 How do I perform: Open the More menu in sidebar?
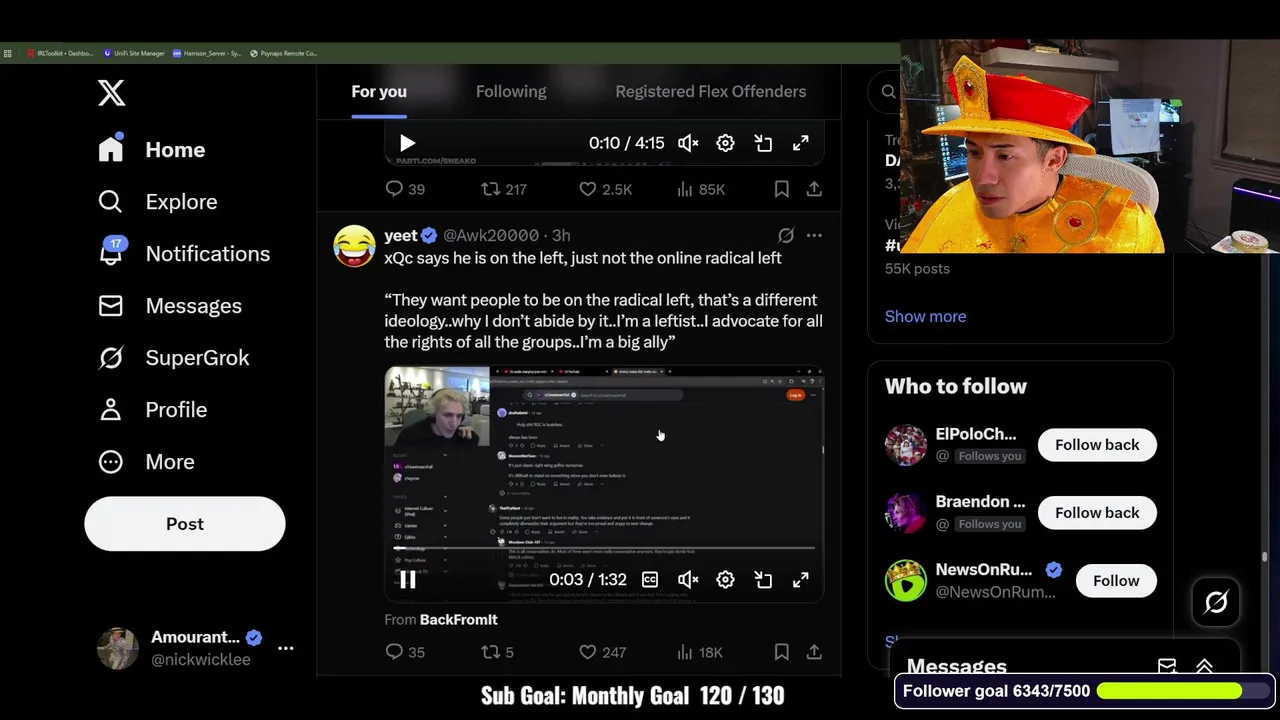pyautogui.click(x=147, y=461)
